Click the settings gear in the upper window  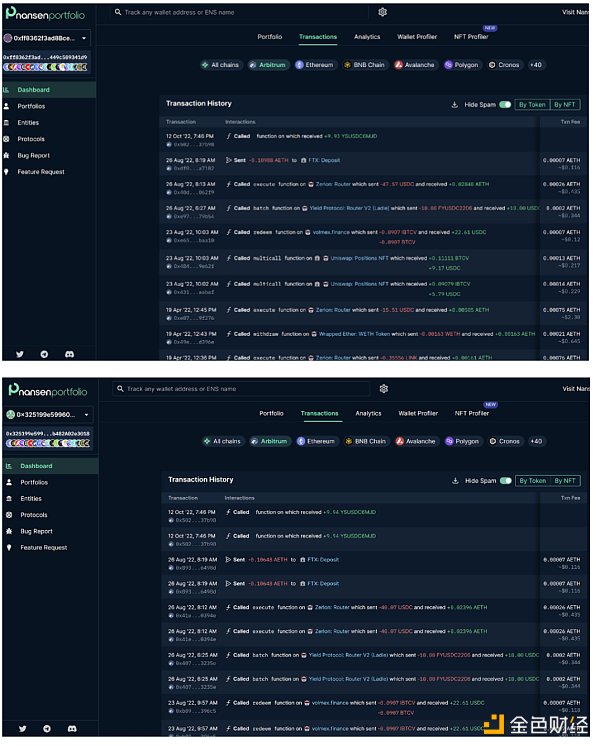tap(383, 12)
